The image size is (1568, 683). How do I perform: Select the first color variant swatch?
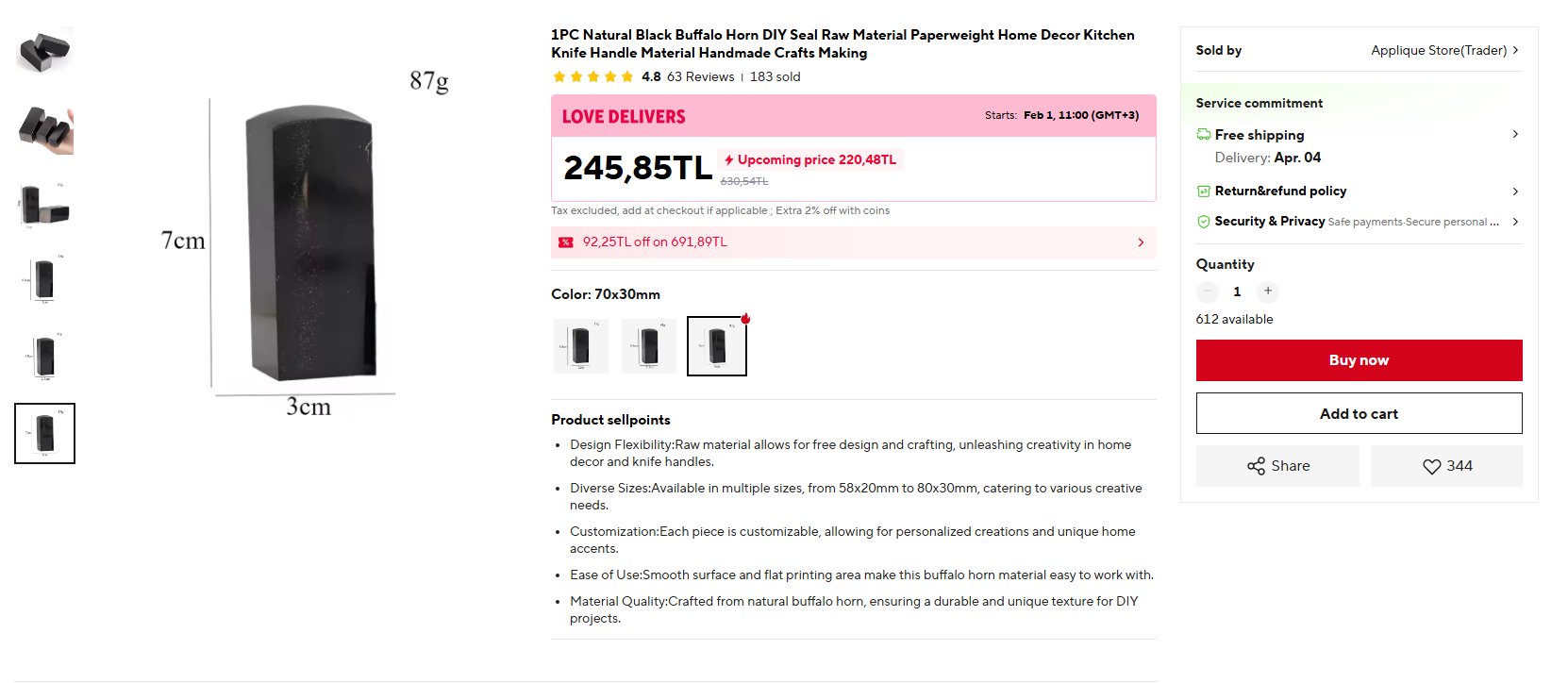click(580, 346)
